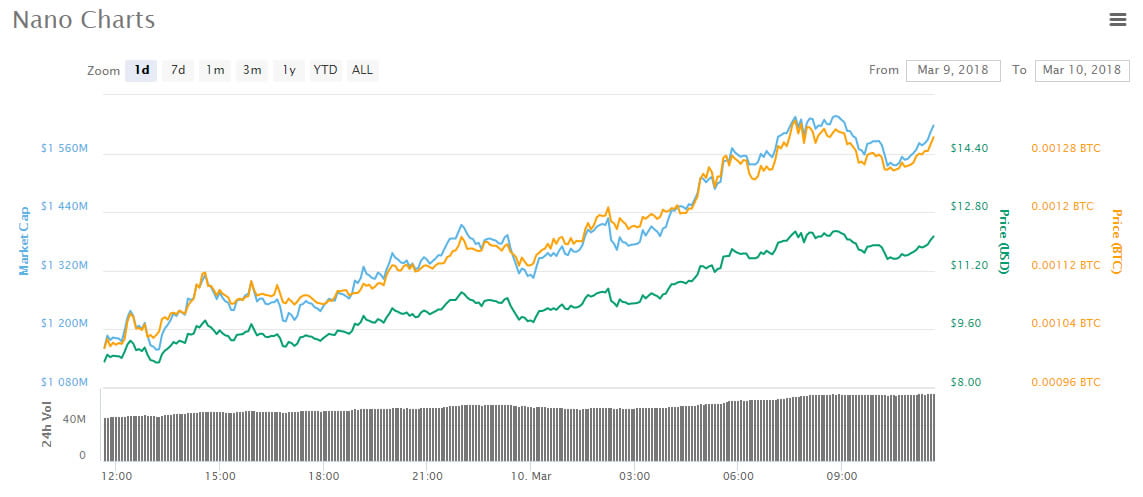Screen dimensions: 1143x497
Task: Open the chart hamburger menu icon
Action: (x=1117, y=20)
